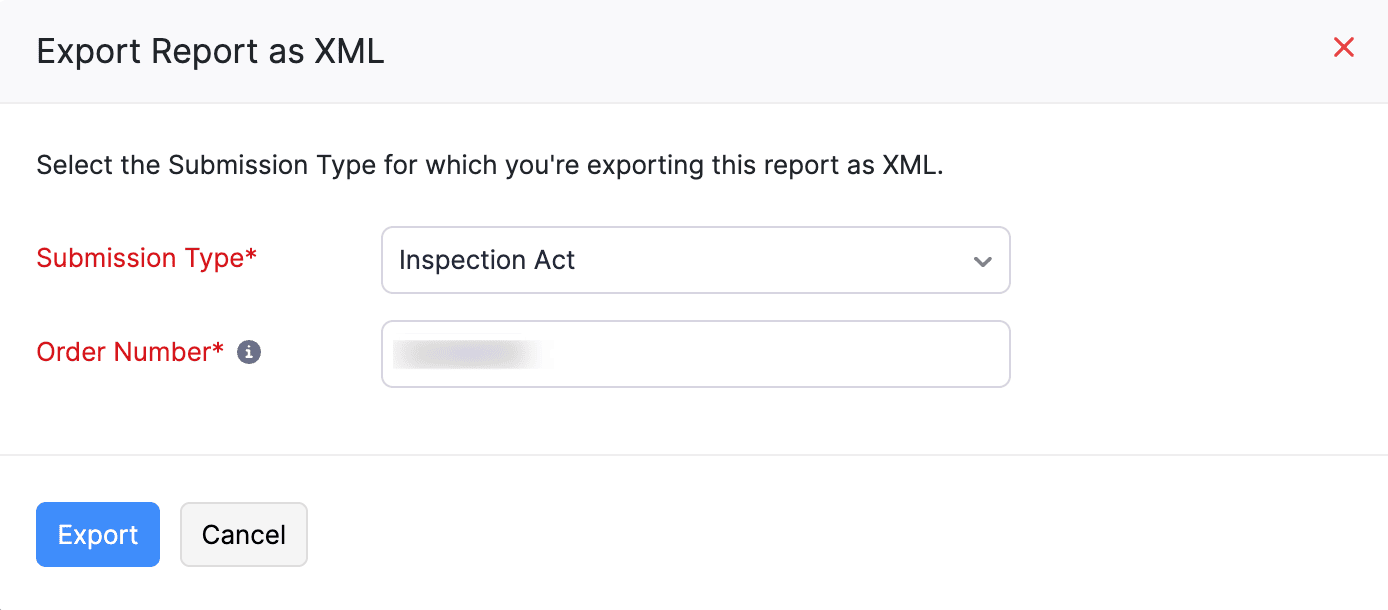Cancel the XML export
1388x610 pixels.
(x=243, y=534)
